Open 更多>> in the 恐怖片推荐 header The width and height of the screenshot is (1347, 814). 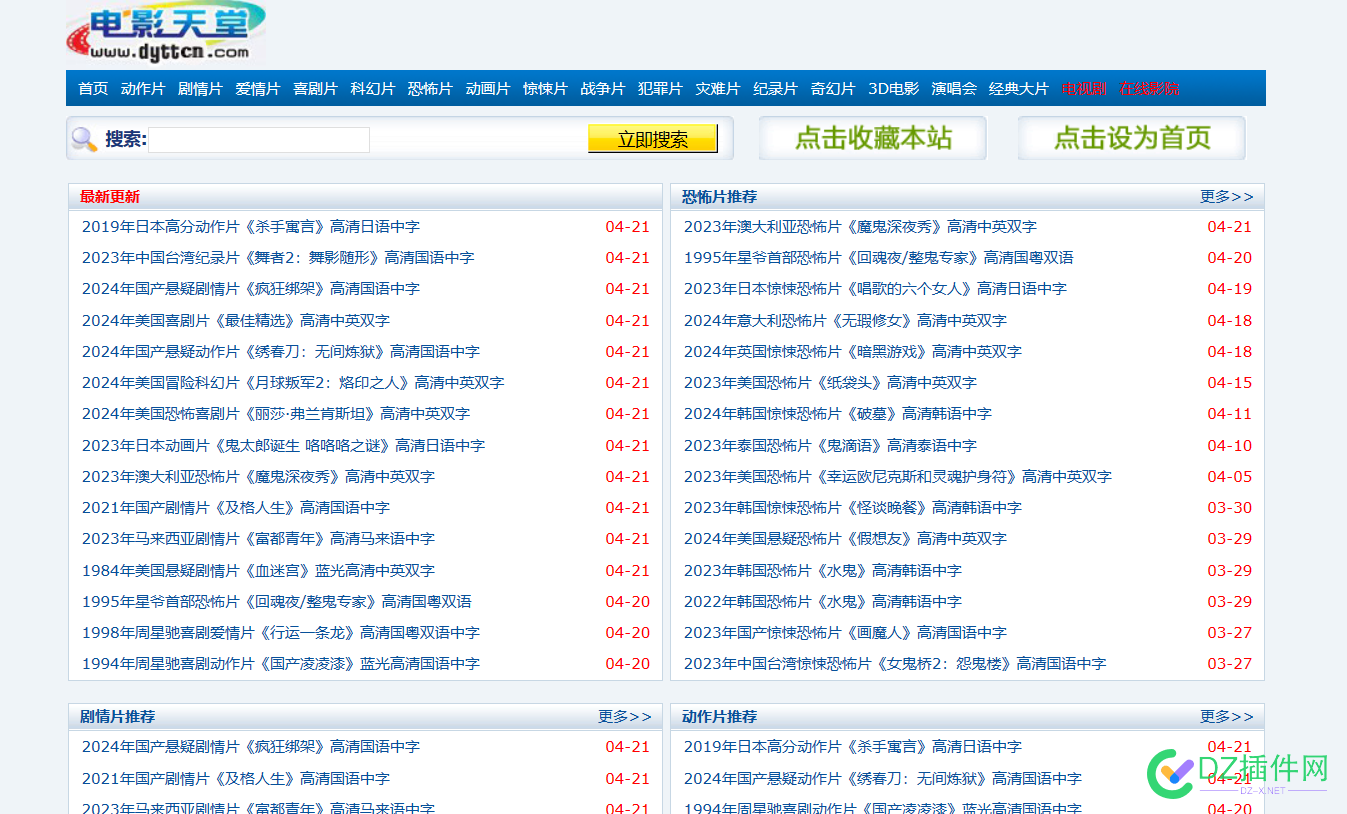click(1226, 197)
